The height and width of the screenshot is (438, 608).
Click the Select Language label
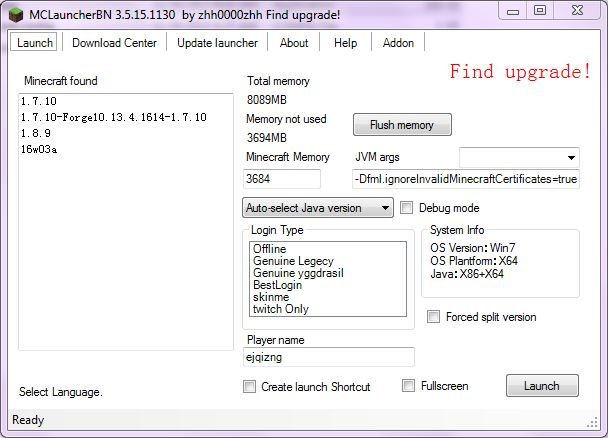point(60,392)
